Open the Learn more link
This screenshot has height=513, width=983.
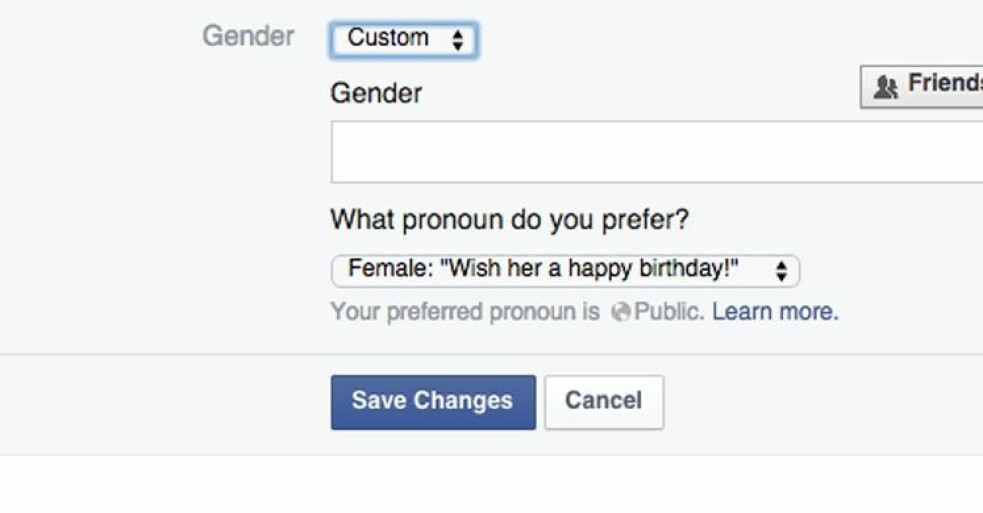point(775,311)
